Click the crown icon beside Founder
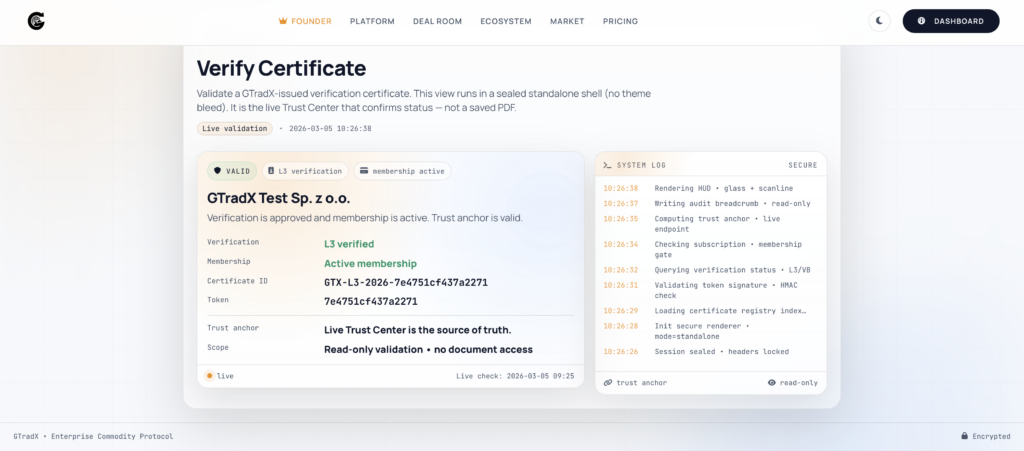Screen dimensions: 1024x451 [283, 21]
